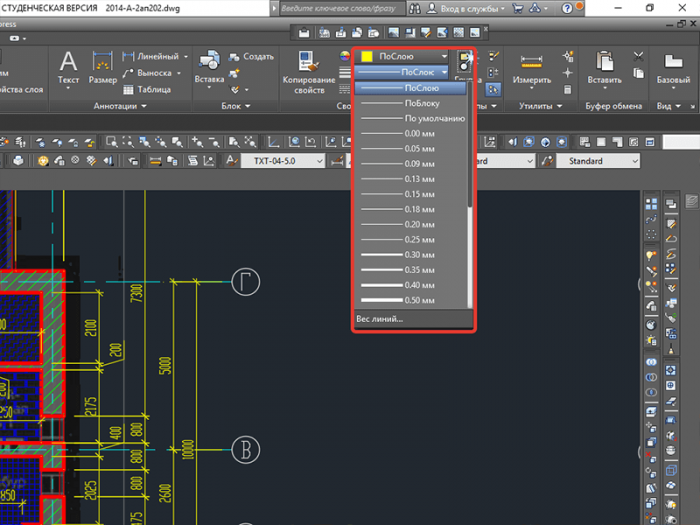Close the floating toolbar with its X
The height and width of the screenshot is (525, 700).
(486, 29)
